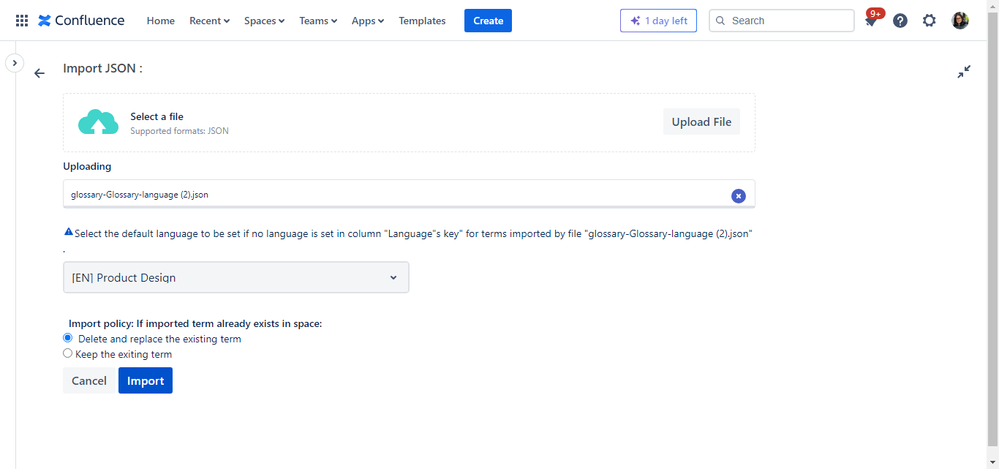Click the Import button
Screen dimensions: 999x469
point(145,380)
